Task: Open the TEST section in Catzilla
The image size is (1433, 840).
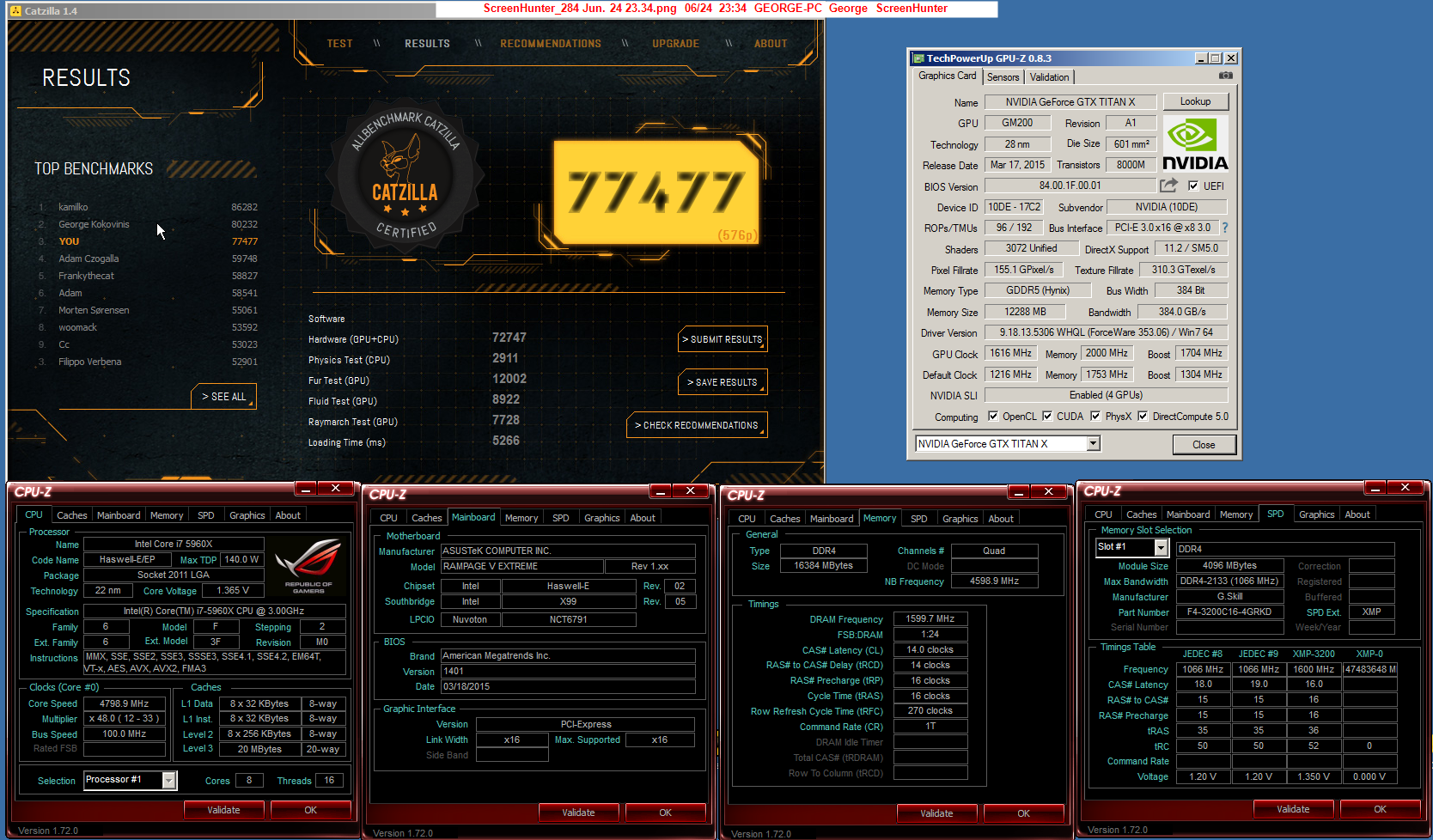Action: pos(339,44)
